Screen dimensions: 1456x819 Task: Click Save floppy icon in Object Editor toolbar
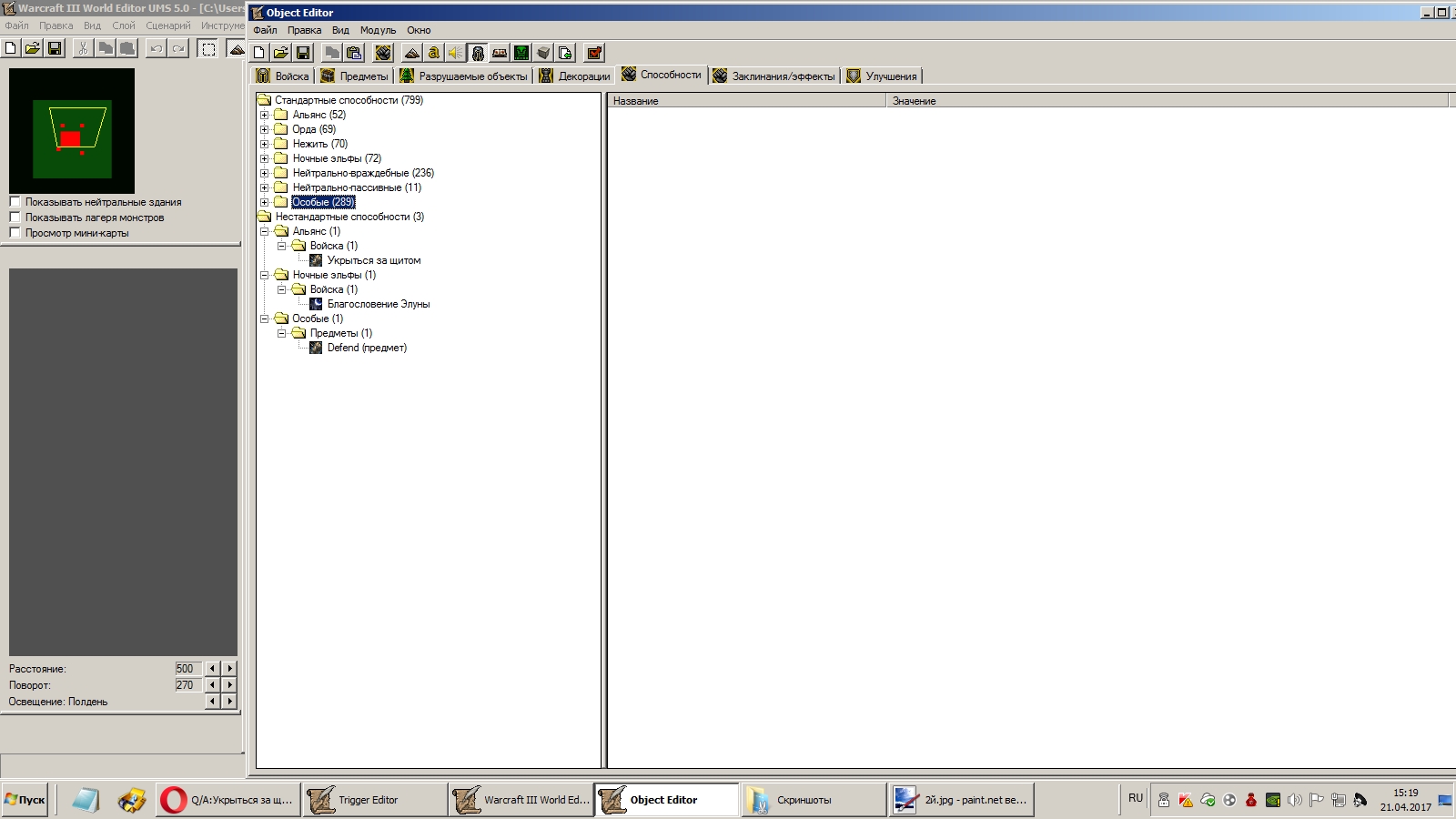coord(303,53)
